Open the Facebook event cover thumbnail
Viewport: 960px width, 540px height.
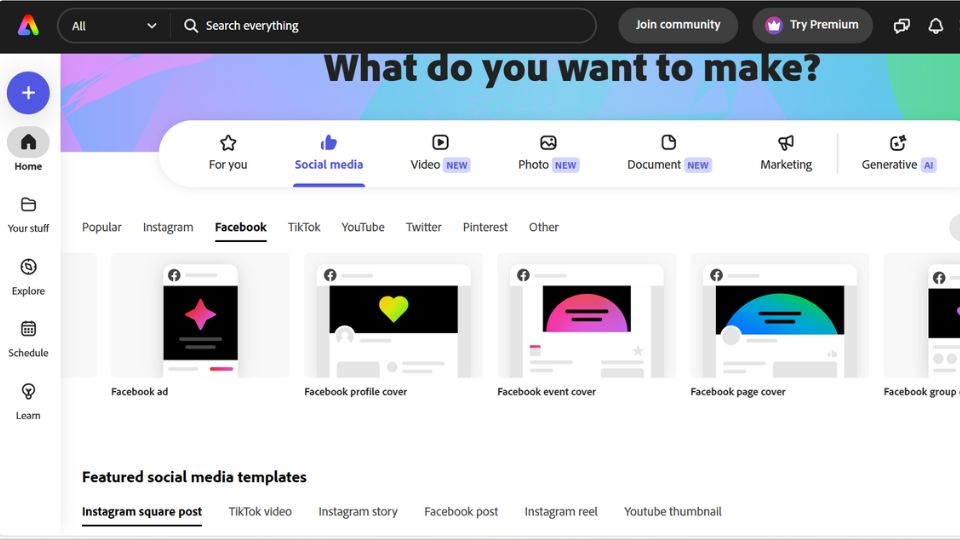click(587, 315)
